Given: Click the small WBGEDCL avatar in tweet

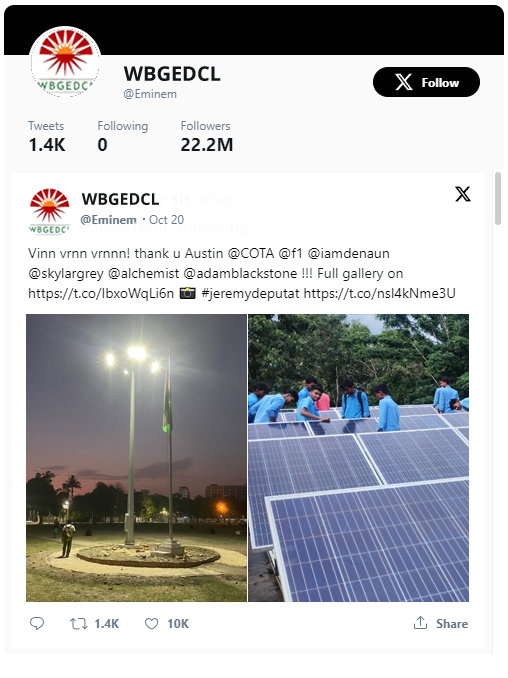Looking at the screenshot, I should pyautogui.click(x=49, y=211).
